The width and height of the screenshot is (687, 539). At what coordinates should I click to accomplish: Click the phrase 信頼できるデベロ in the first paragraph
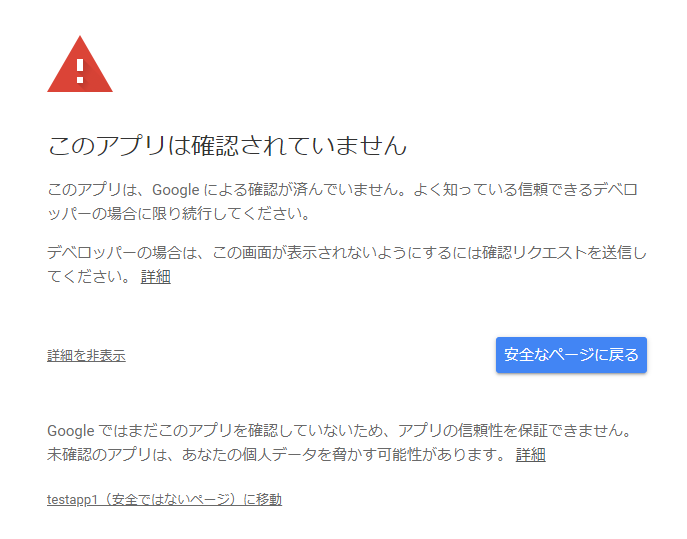click(584, 190)
